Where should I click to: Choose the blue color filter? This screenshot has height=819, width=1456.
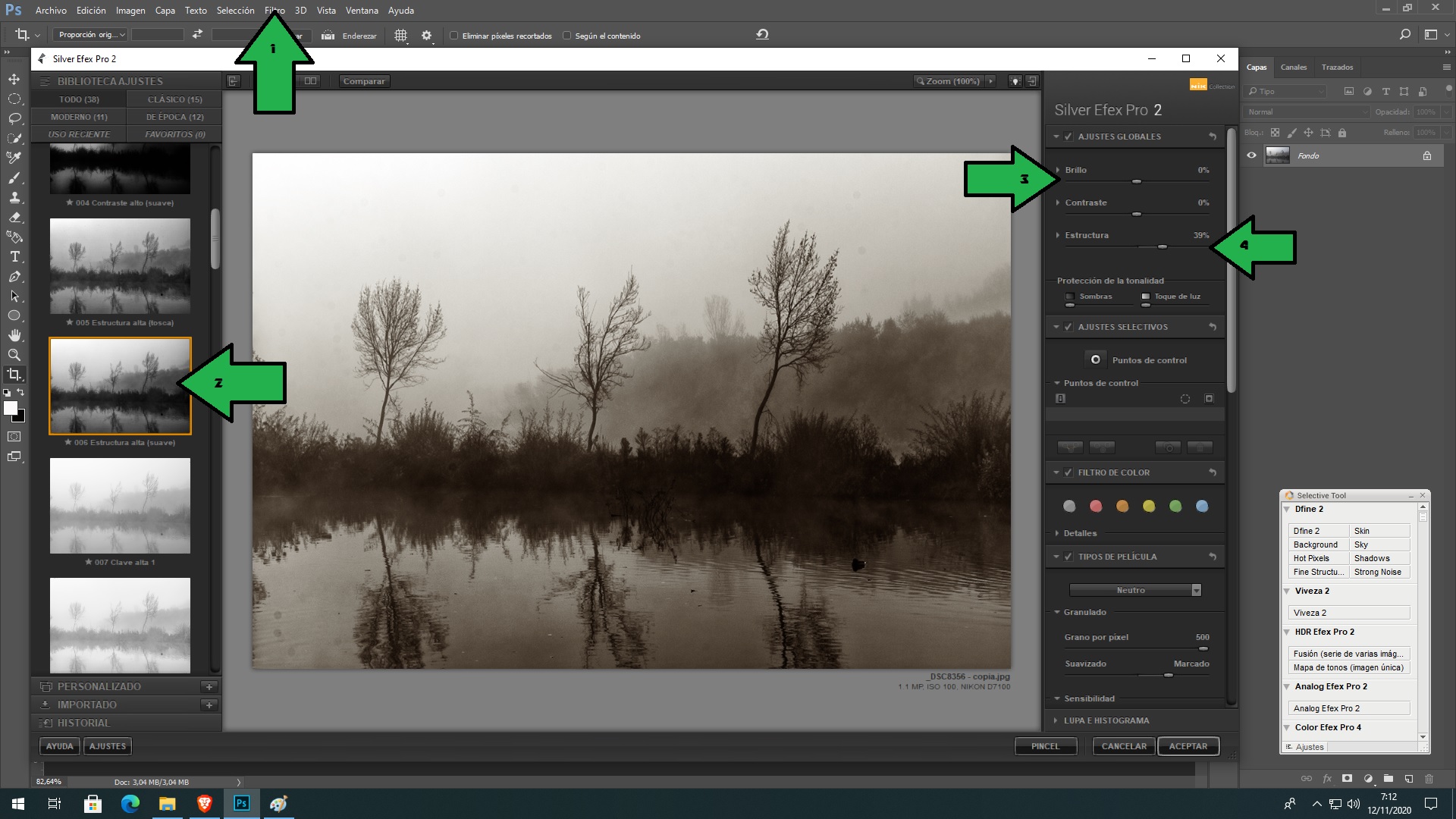(1202, 506)
